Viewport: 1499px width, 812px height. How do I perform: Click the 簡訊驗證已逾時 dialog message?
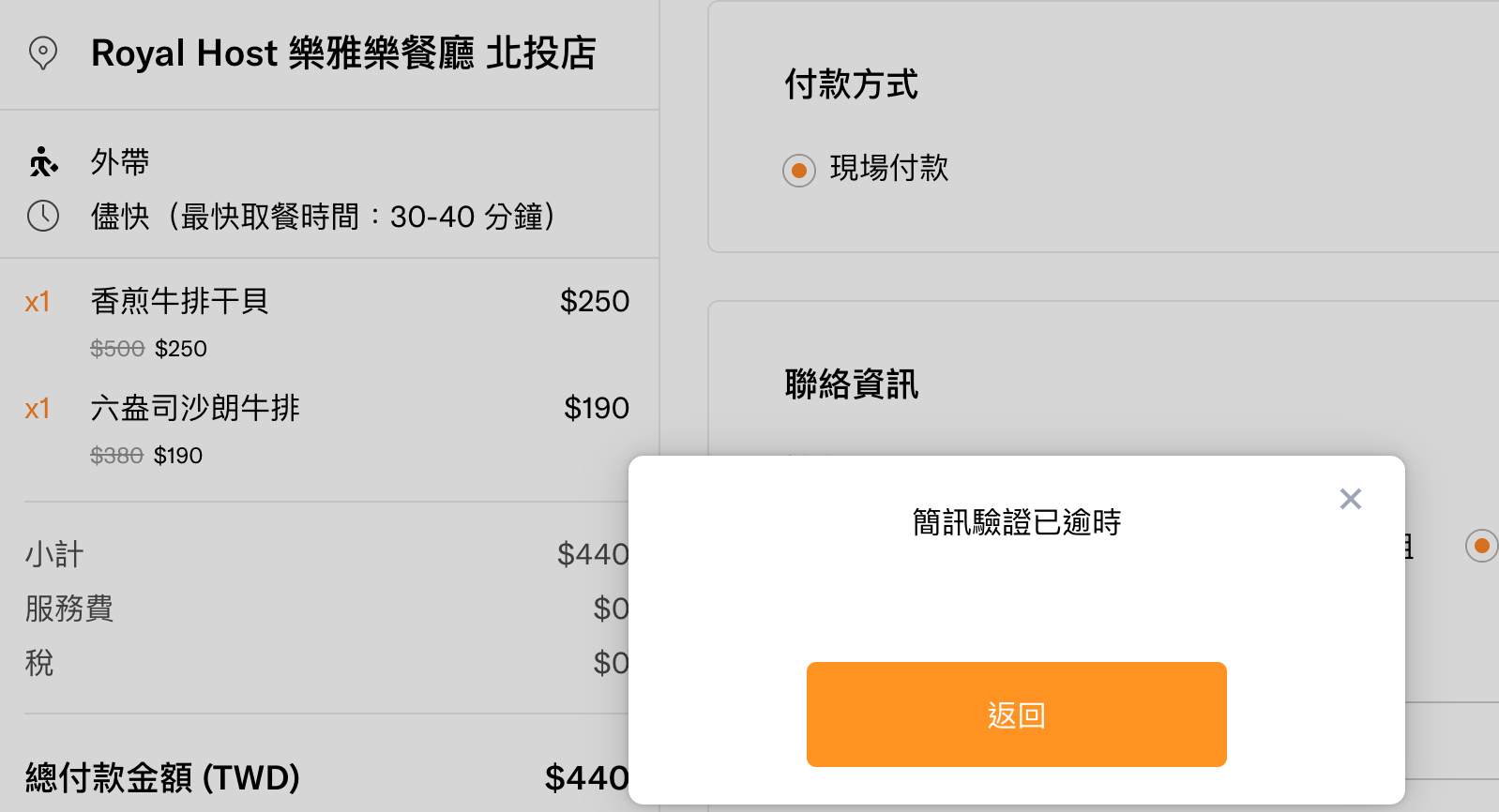tap(1017, 522)
